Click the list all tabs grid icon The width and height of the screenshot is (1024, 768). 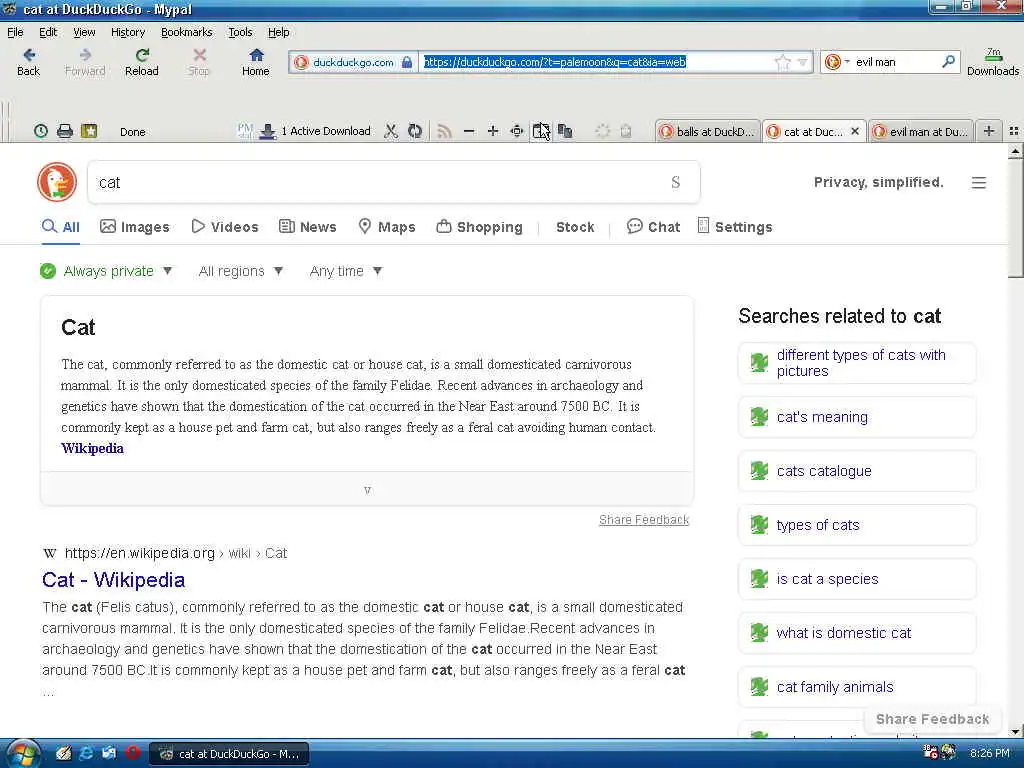(x=1014, y=131)
